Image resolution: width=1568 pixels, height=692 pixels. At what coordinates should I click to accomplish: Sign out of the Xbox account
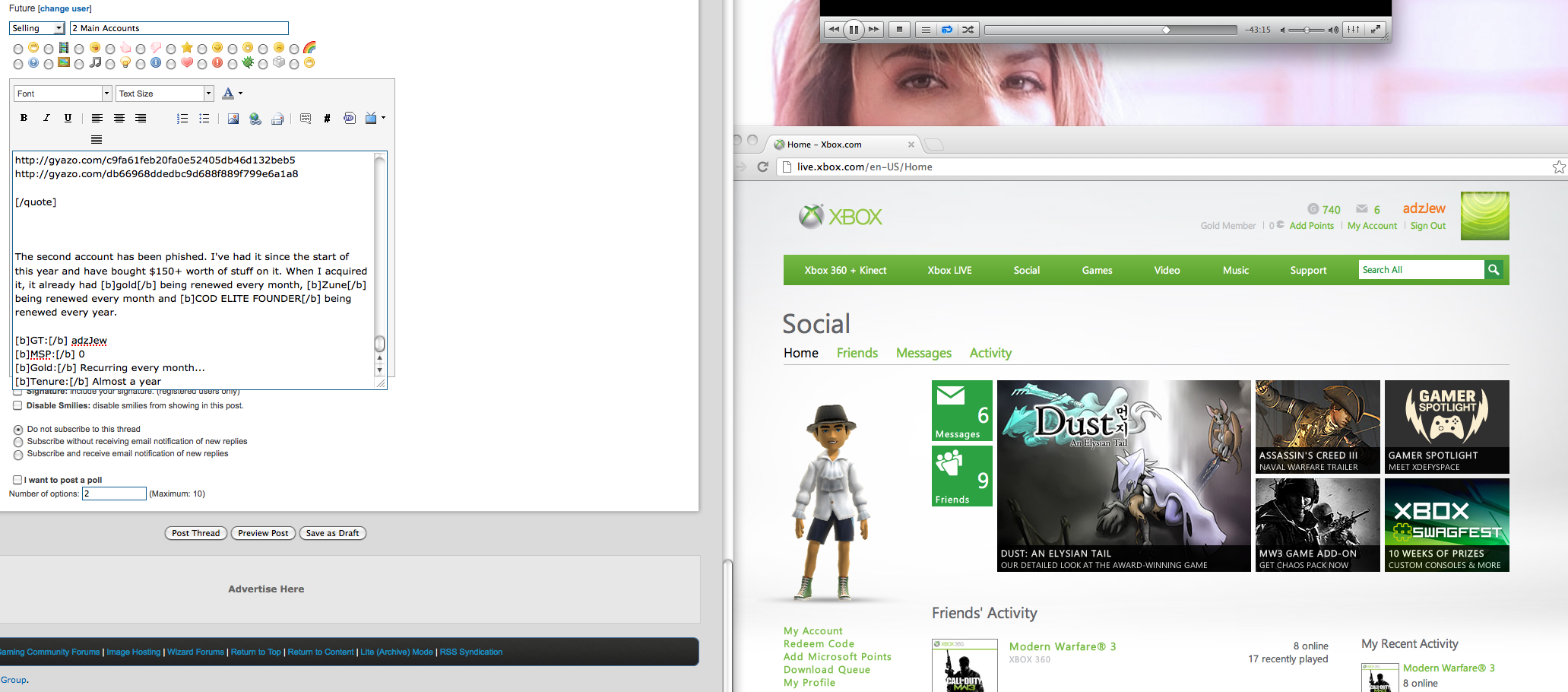1428,226
